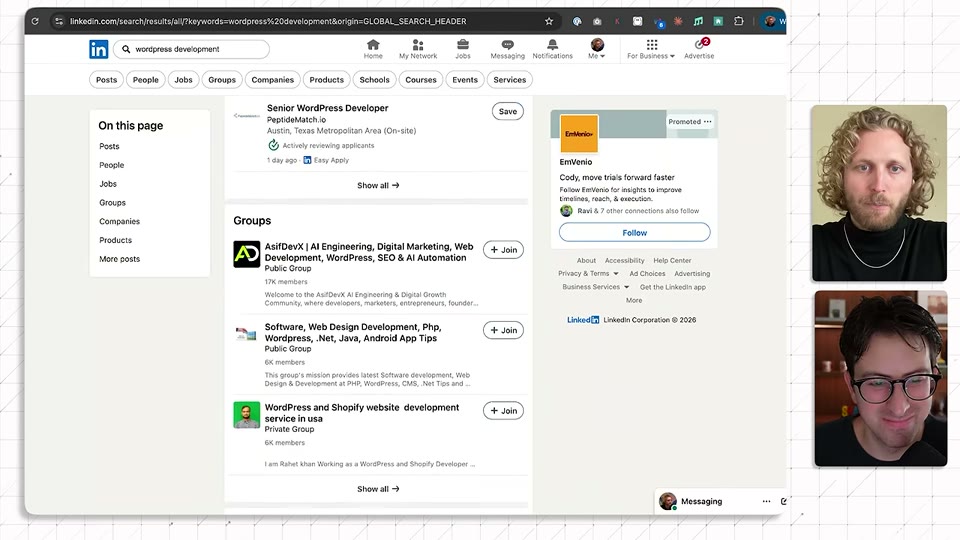Viewport: 960px width, 540px height.
Task: Compose new message from Messaging bar
Action: click(x=783, y=501)
